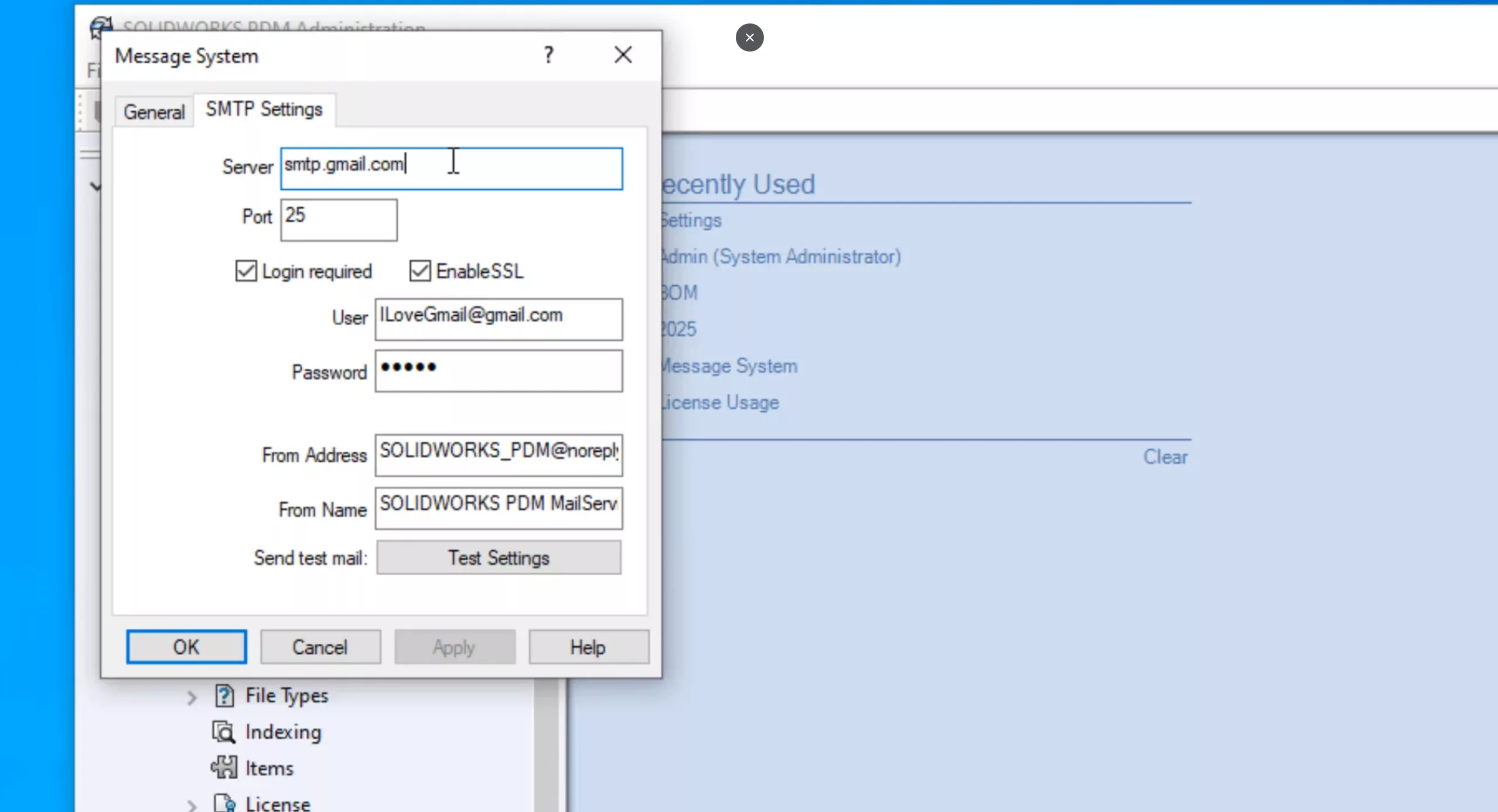Select the License tree label
This screenshot has height=812, width=1498.
pyautogui.click(x=278, y=804)
